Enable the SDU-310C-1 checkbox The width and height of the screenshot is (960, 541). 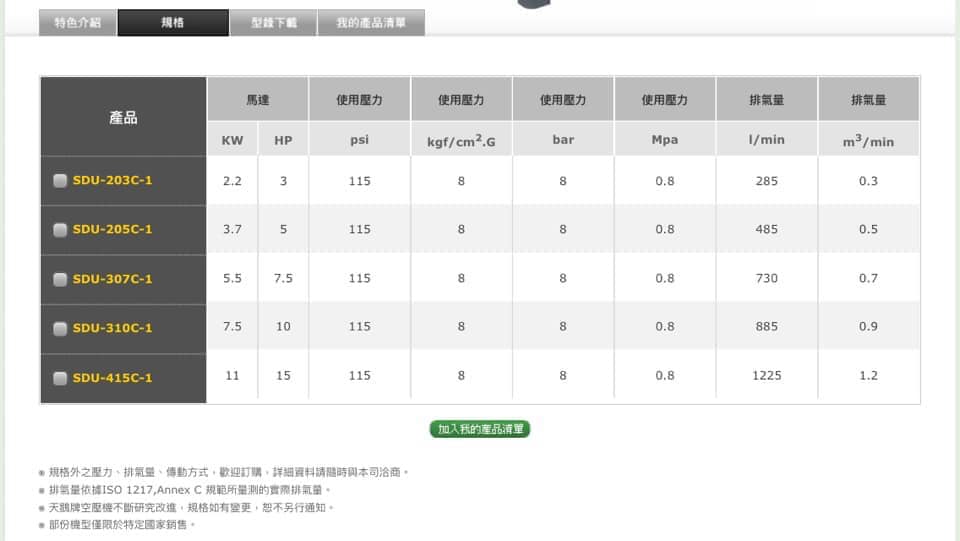point(60,328)
